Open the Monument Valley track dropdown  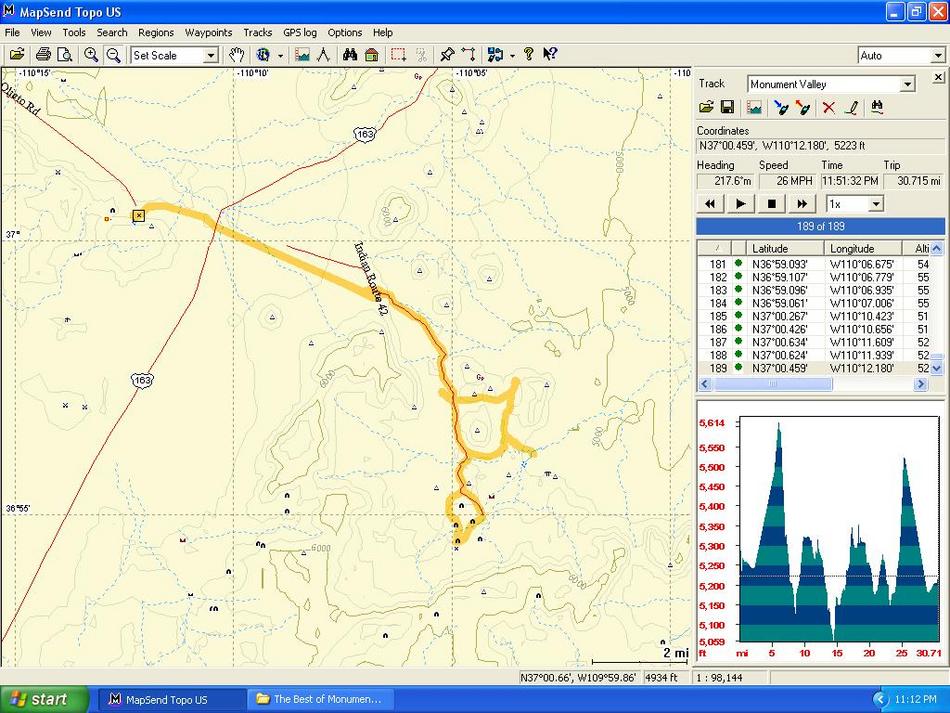click(x=907, y=84)
